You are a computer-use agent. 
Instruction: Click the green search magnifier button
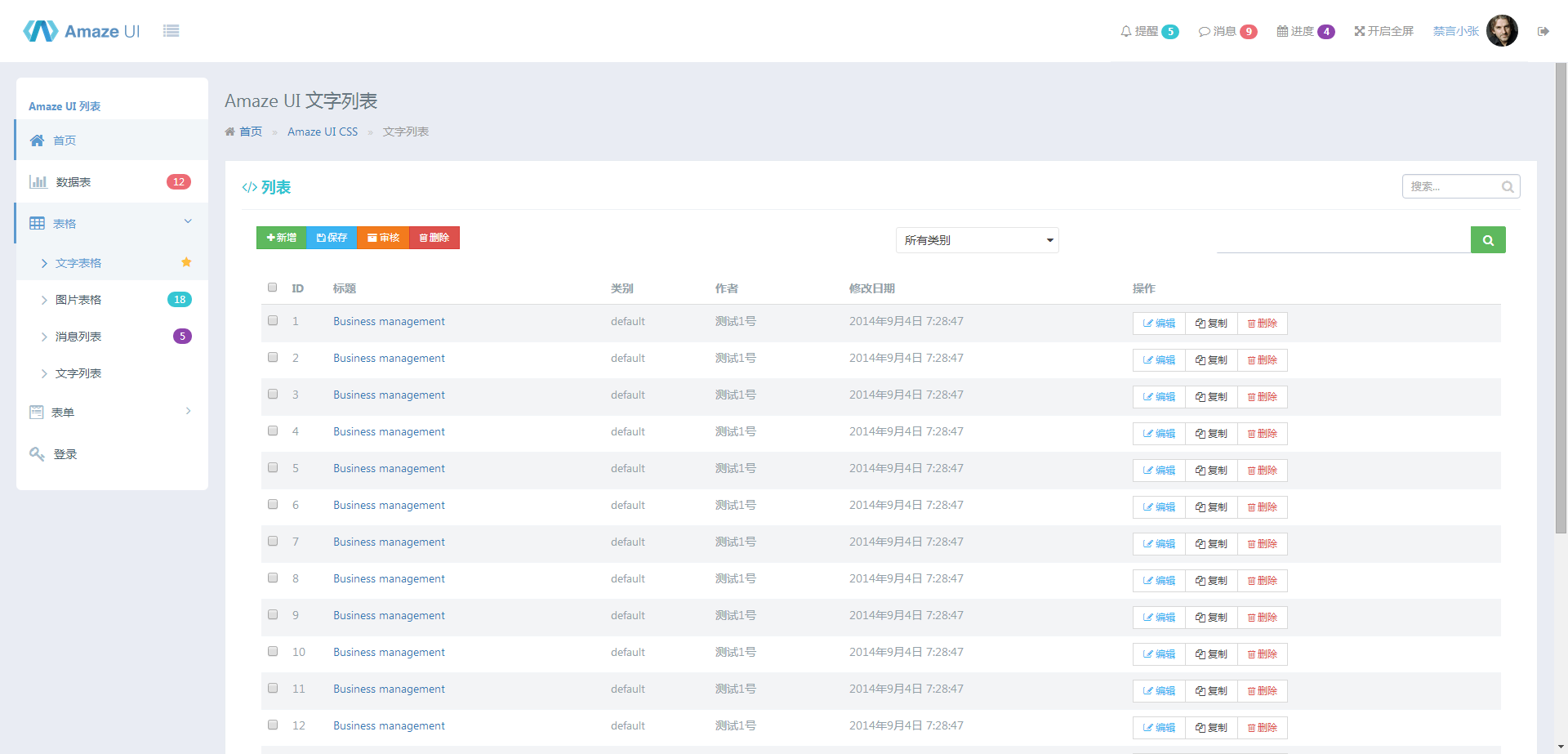[1487, 240]
